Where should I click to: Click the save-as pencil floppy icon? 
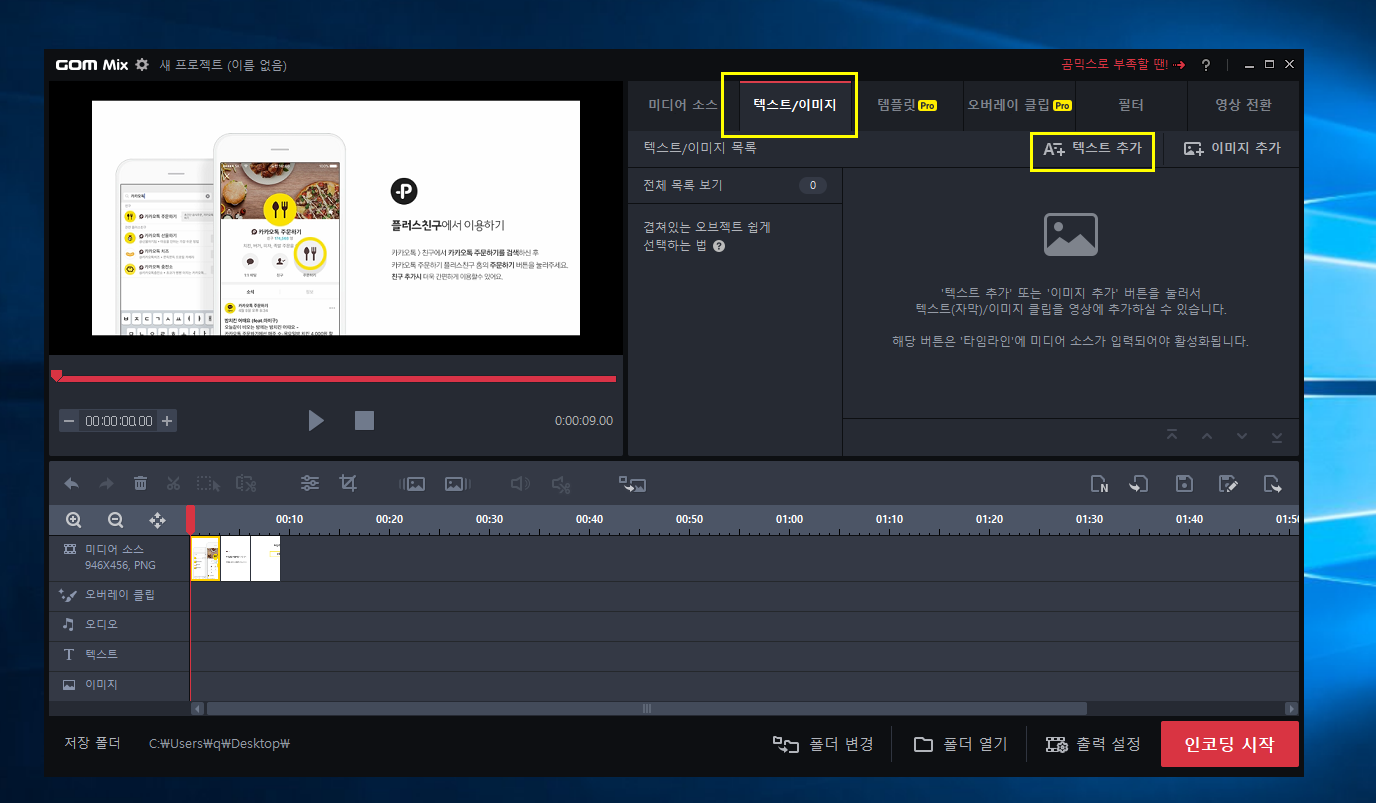click(1229, 484)
